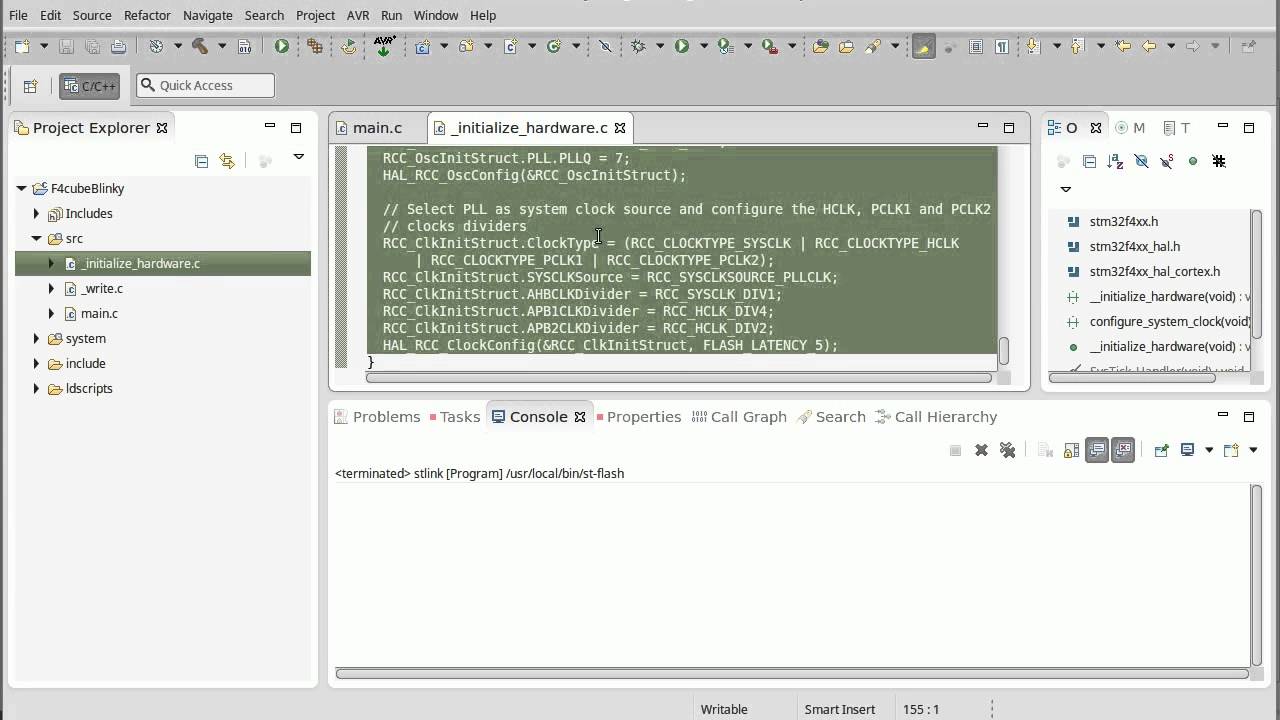Expand the include folder

[36, 363]
